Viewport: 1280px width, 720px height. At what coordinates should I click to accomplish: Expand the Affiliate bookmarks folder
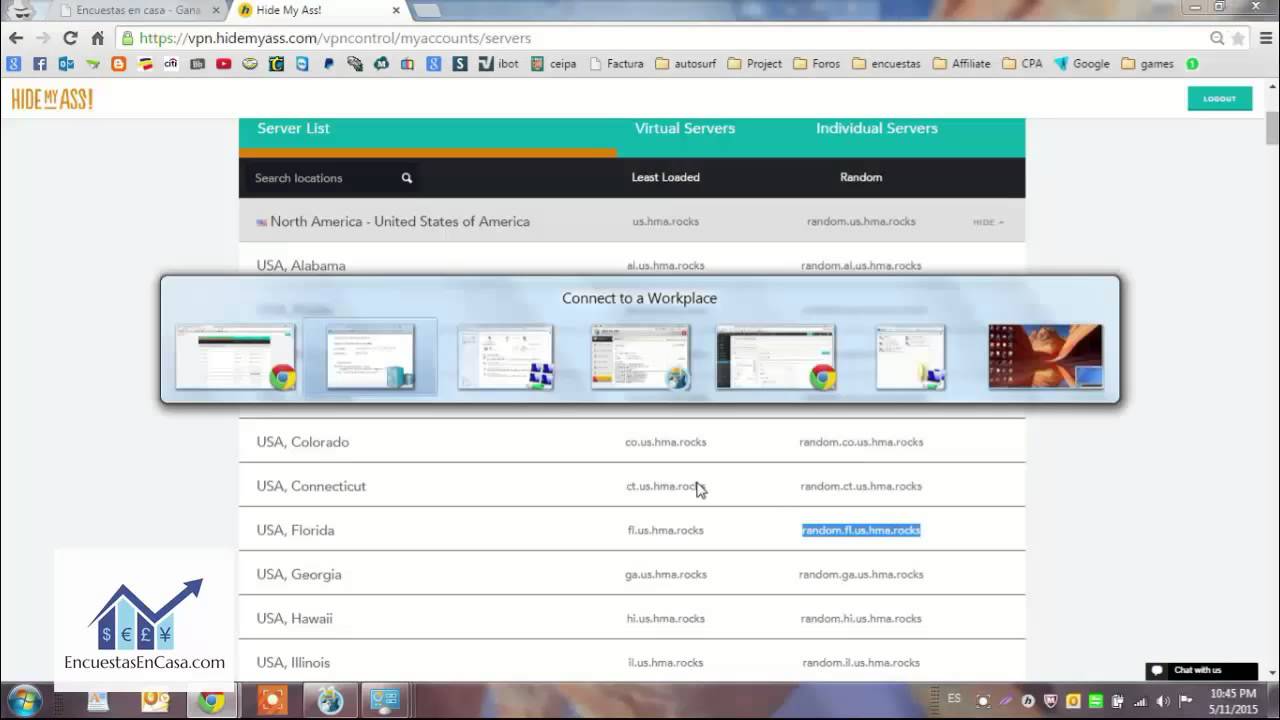click(x=961, y=63)
